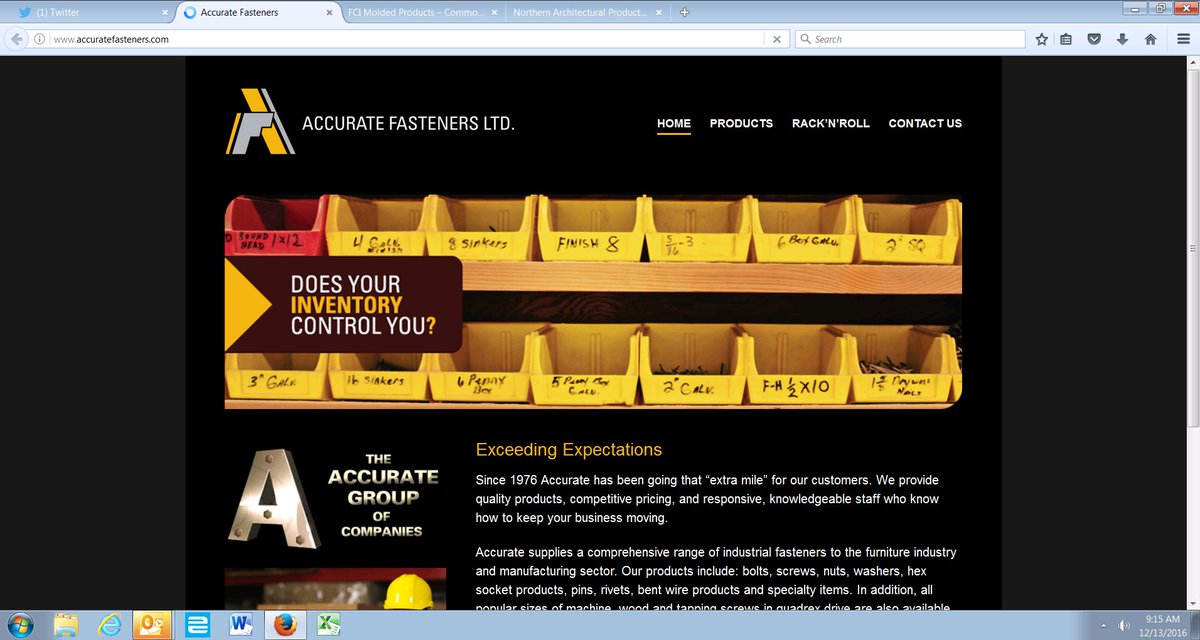Open Outlook from the taskbar

click(152, 625)
